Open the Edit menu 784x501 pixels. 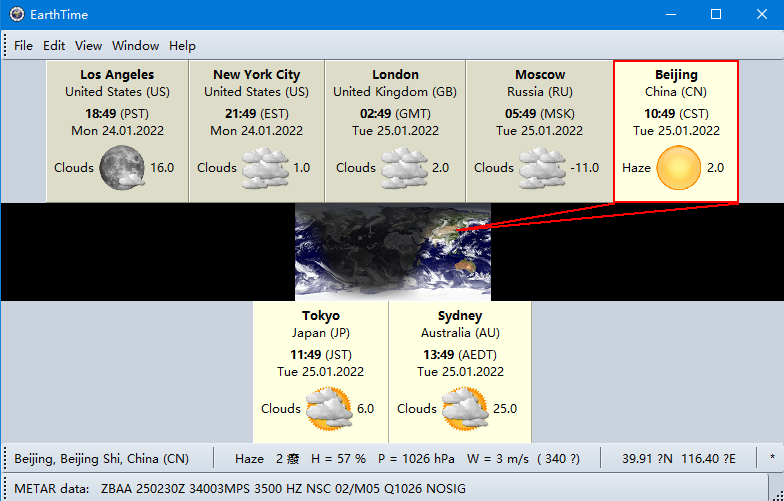tap(54, 46)
